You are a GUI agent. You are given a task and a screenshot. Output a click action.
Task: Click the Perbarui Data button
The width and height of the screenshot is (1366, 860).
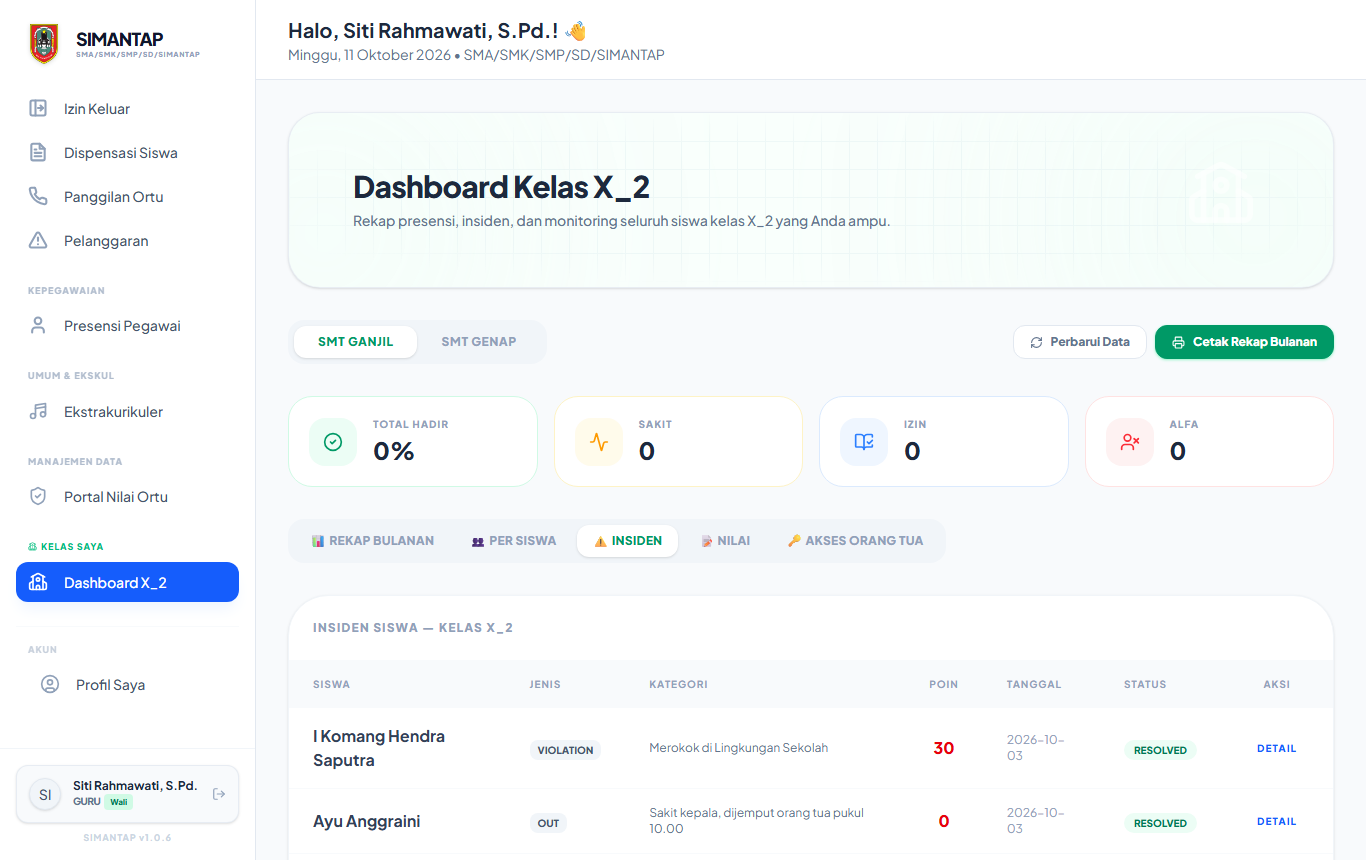pyautogui.click(x=1080, y=342)
